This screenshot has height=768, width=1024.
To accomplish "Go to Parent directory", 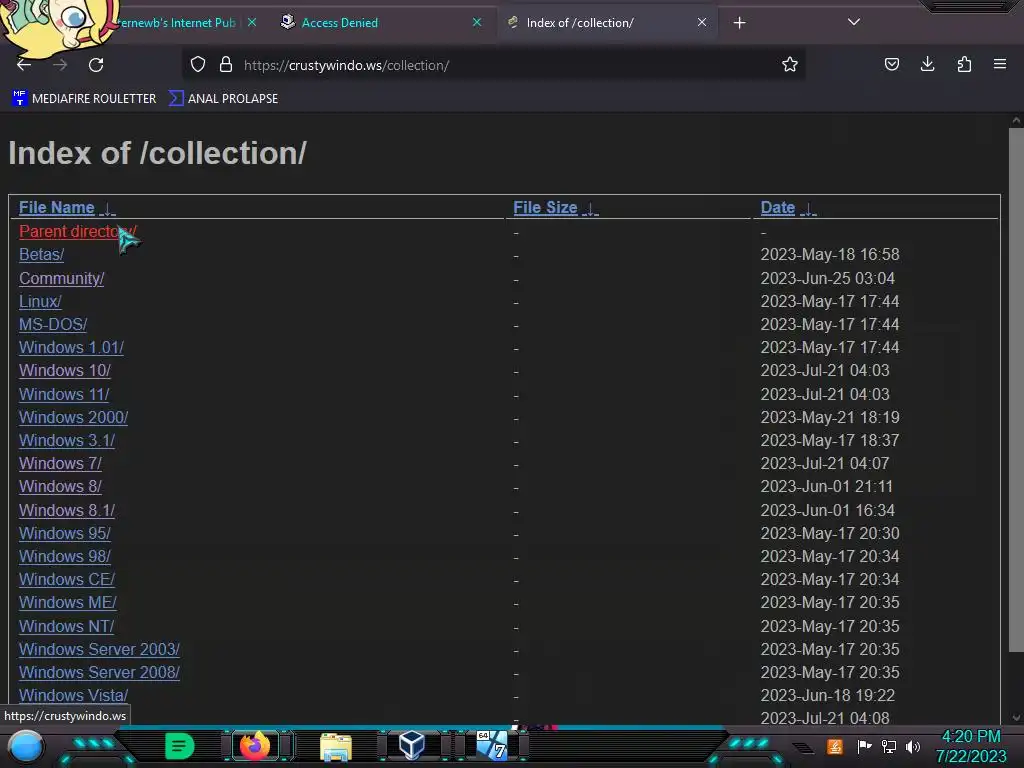I will pyautogui.click(x=78, y=232).
